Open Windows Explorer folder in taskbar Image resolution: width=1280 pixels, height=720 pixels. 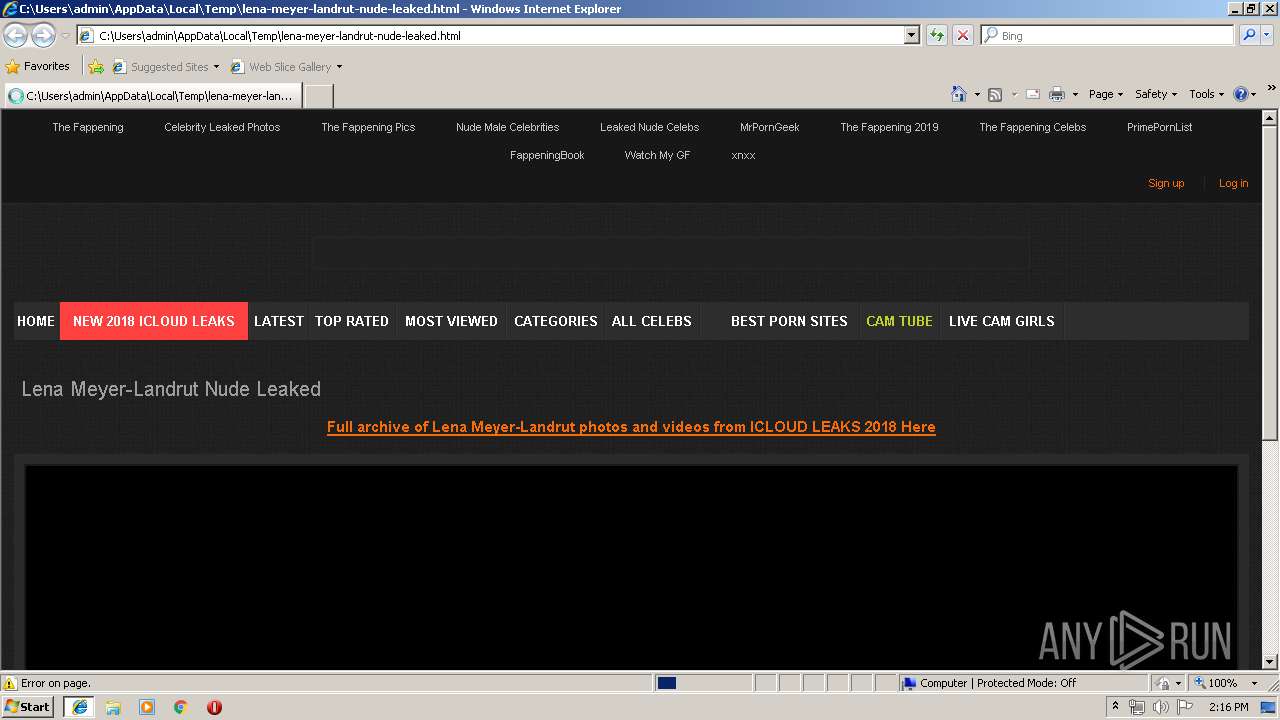click(113, 707)
